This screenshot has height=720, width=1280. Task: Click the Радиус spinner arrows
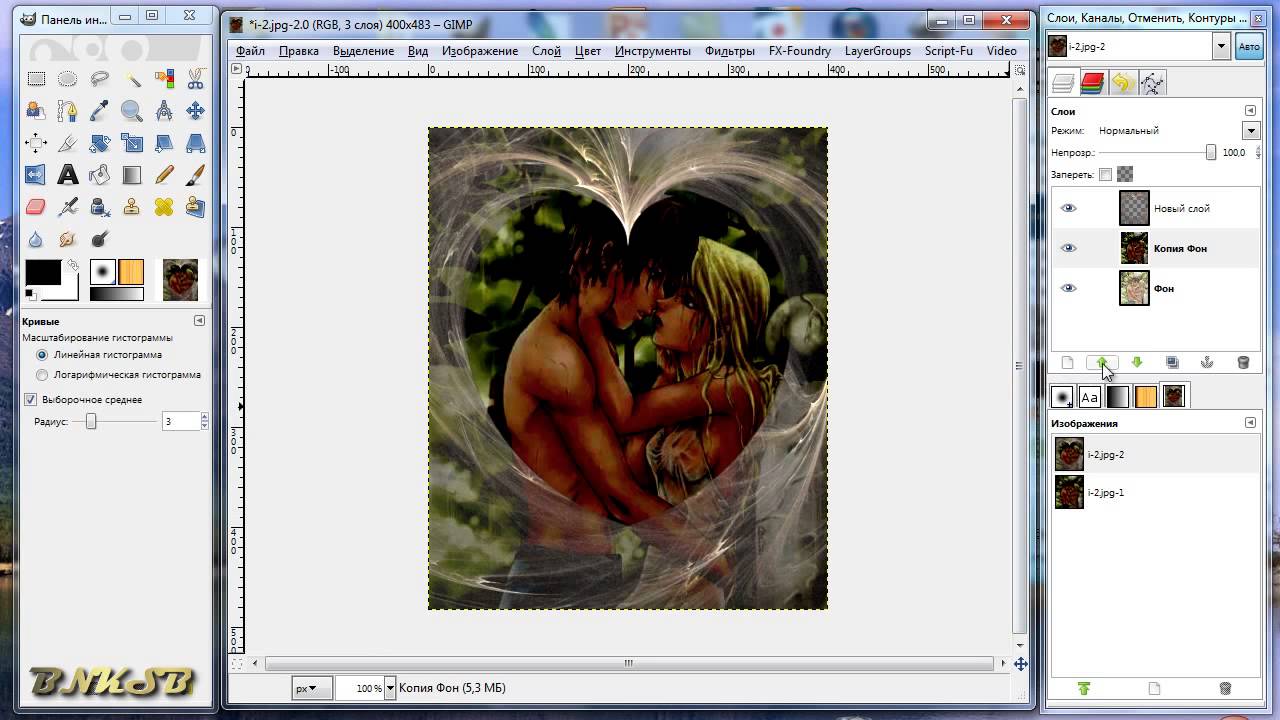(205, 422)
